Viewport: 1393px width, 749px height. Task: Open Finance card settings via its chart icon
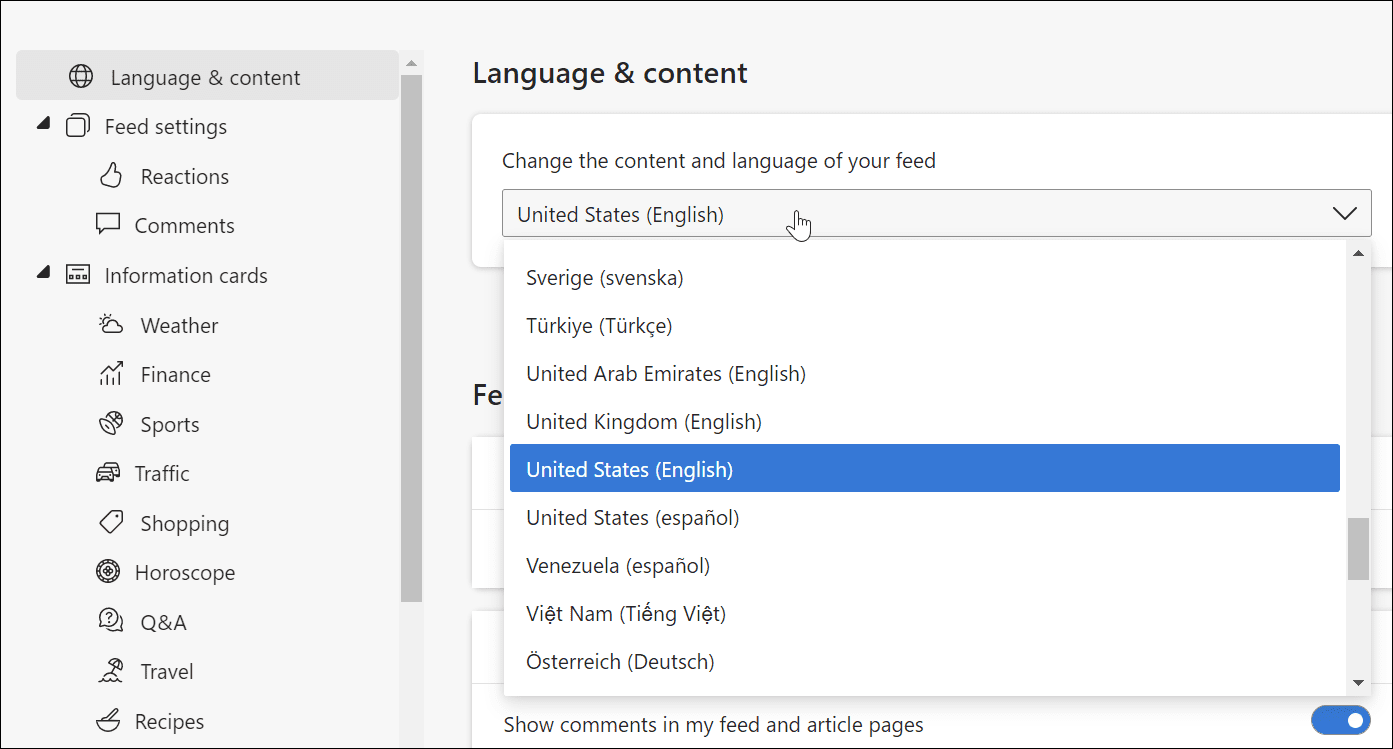110,374
